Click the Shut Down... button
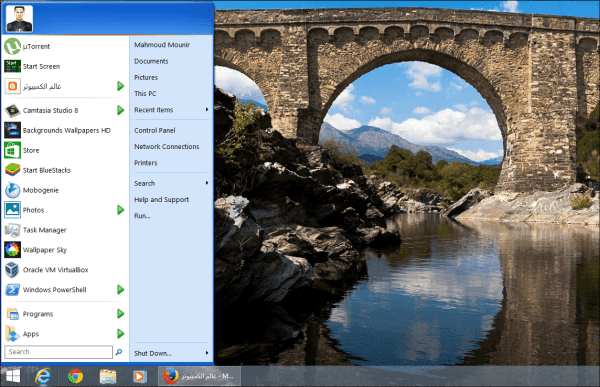The height and width of the screenshot is (387, 600). [x=153, y=353]
